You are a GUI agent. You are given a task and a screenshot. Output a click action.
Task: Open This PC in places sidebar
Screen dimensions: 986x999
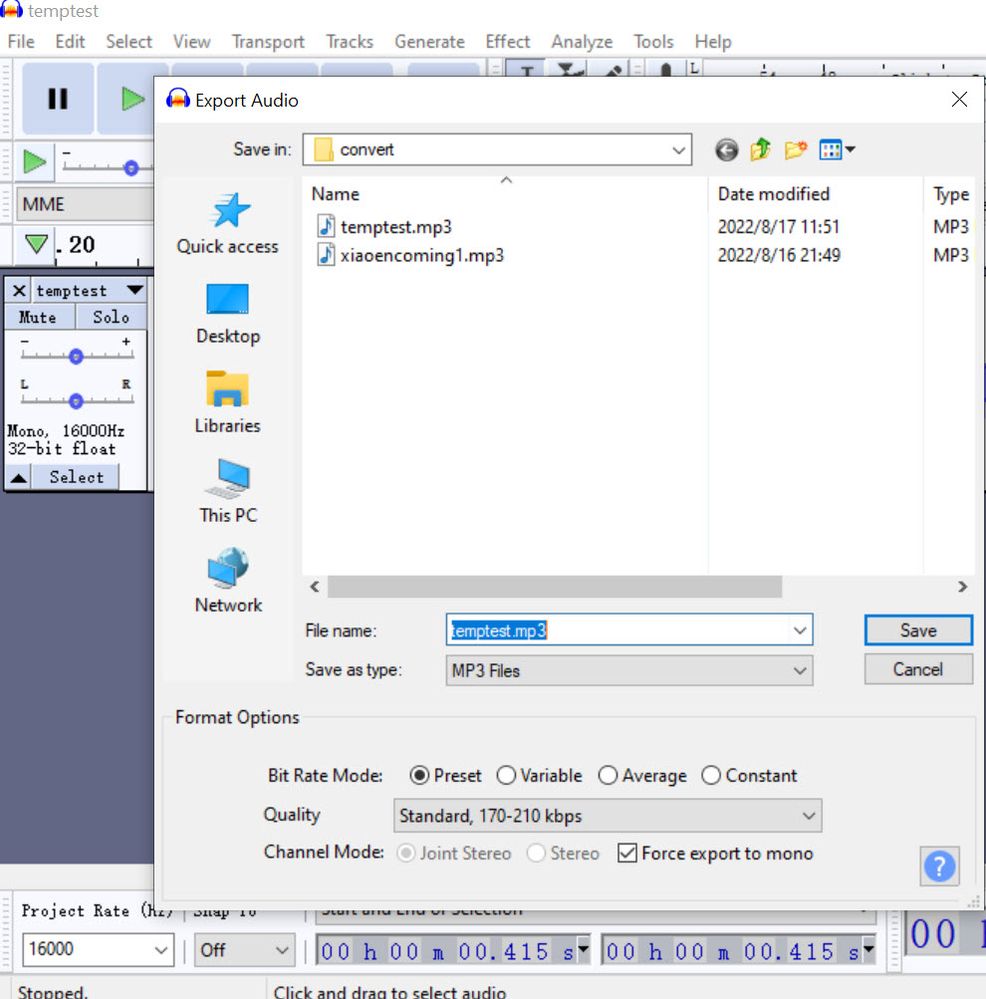pos(228,492)
